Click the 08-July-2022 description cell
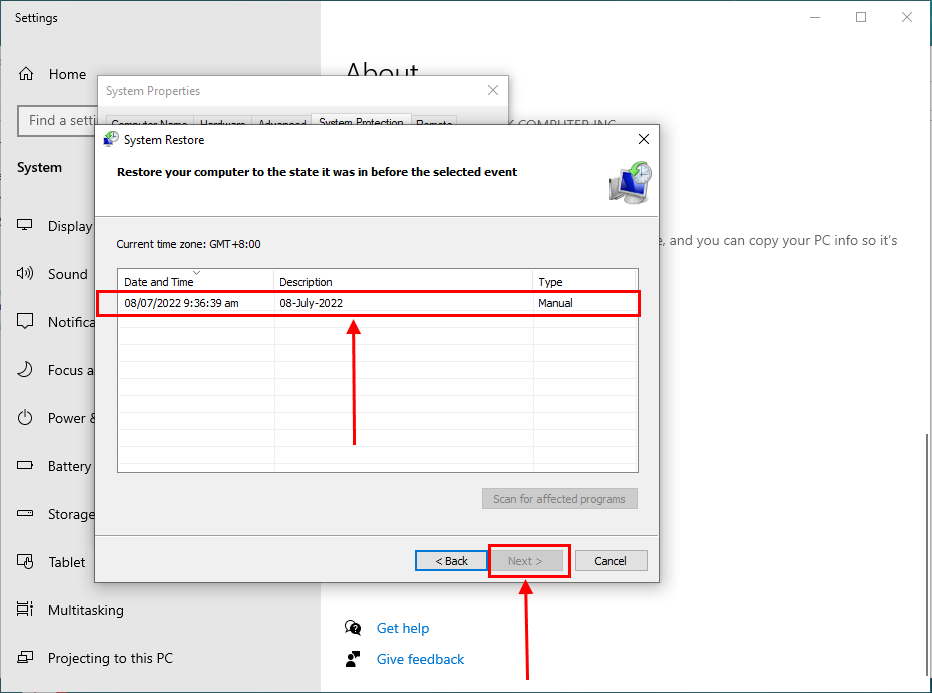Screen dimensions: 932x693 click(311, 303)
